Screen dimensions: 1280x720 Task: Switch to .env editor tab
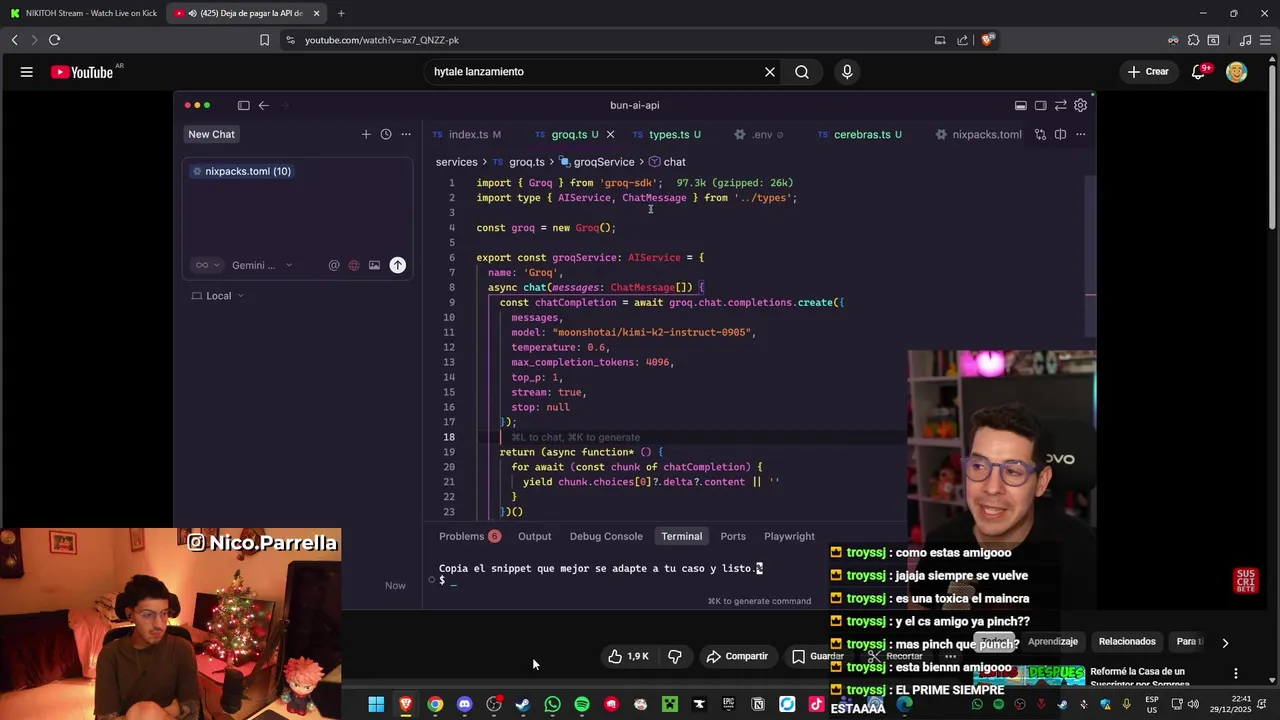759,134
